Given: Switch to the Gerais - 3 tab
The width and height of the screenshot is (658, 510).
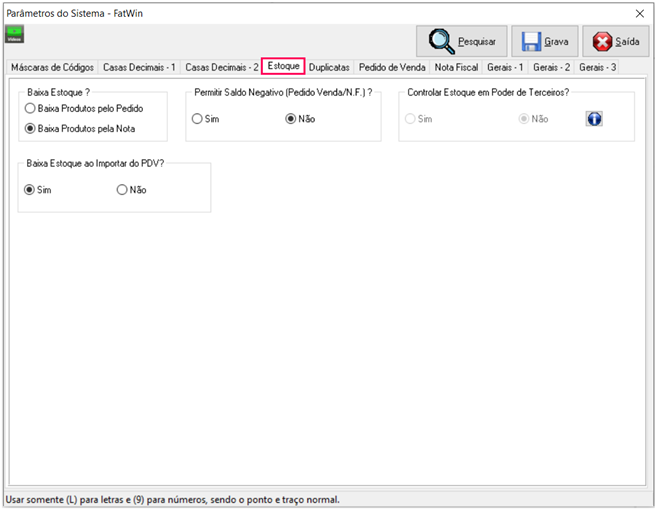Looking at the screenshot, I should pos(597,67).
